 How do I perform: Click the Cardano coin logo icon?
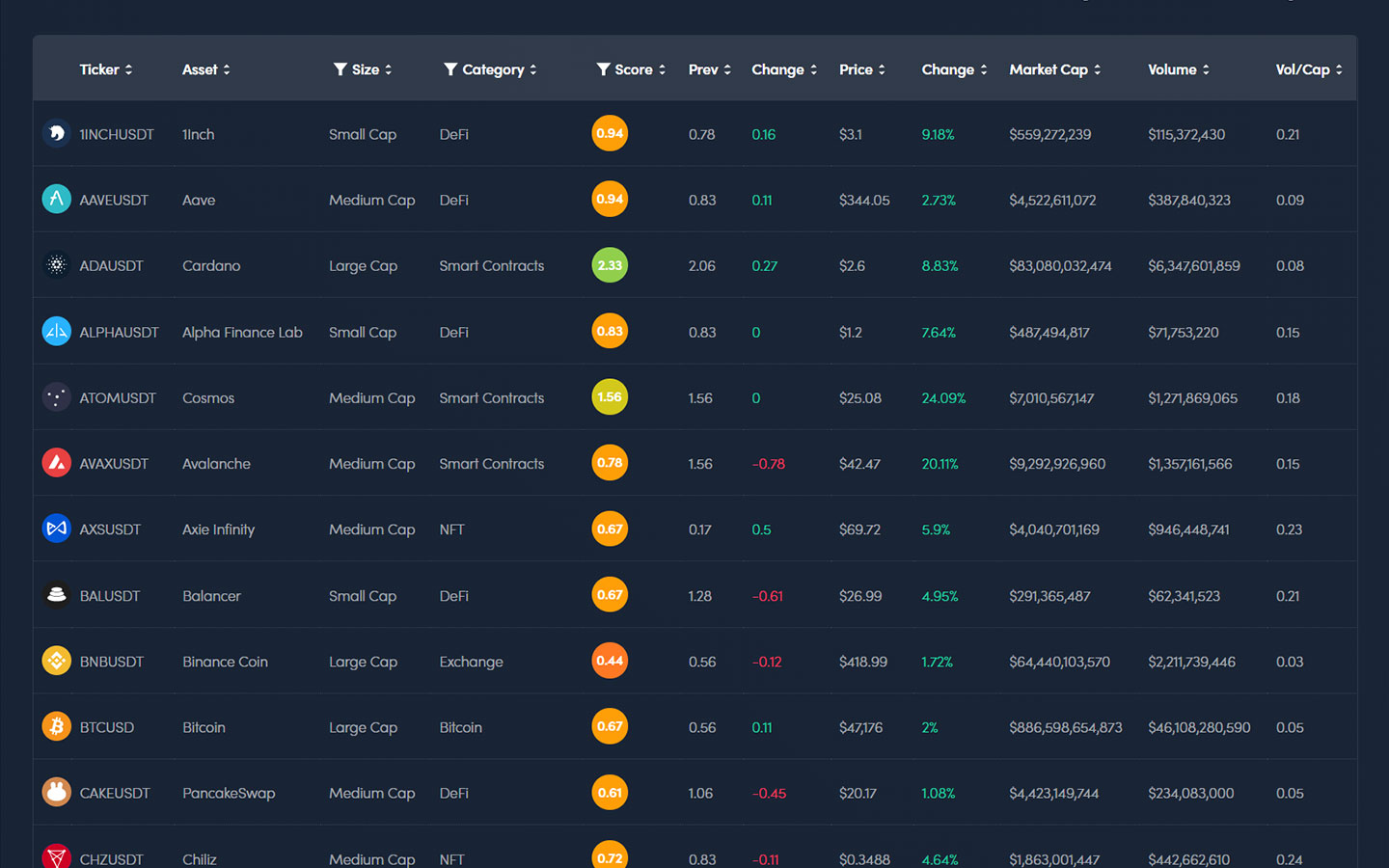(x=56, y=265)
